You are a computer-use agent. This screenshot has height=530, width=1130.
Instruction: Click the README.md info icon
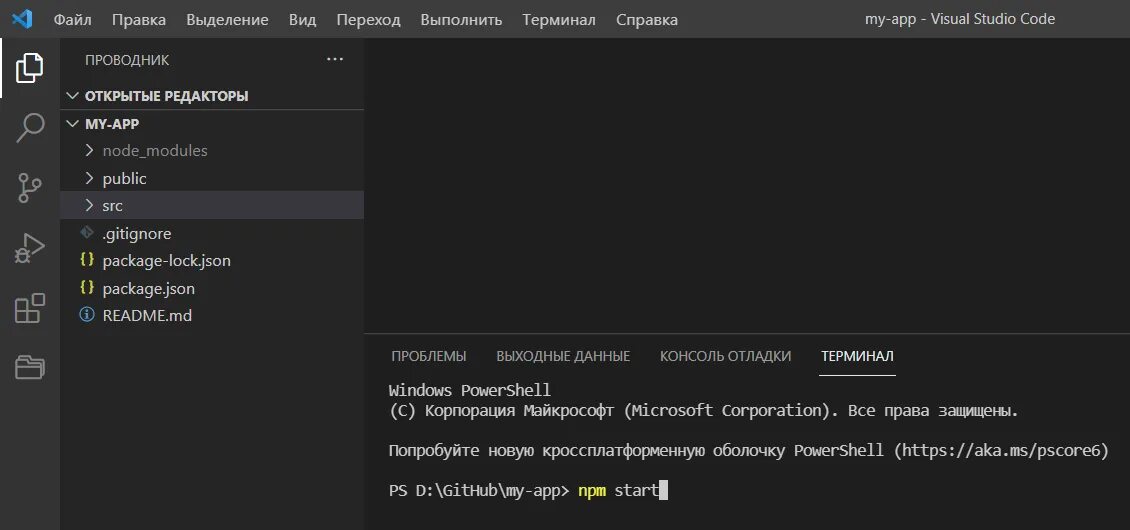(x=87, y=315)
